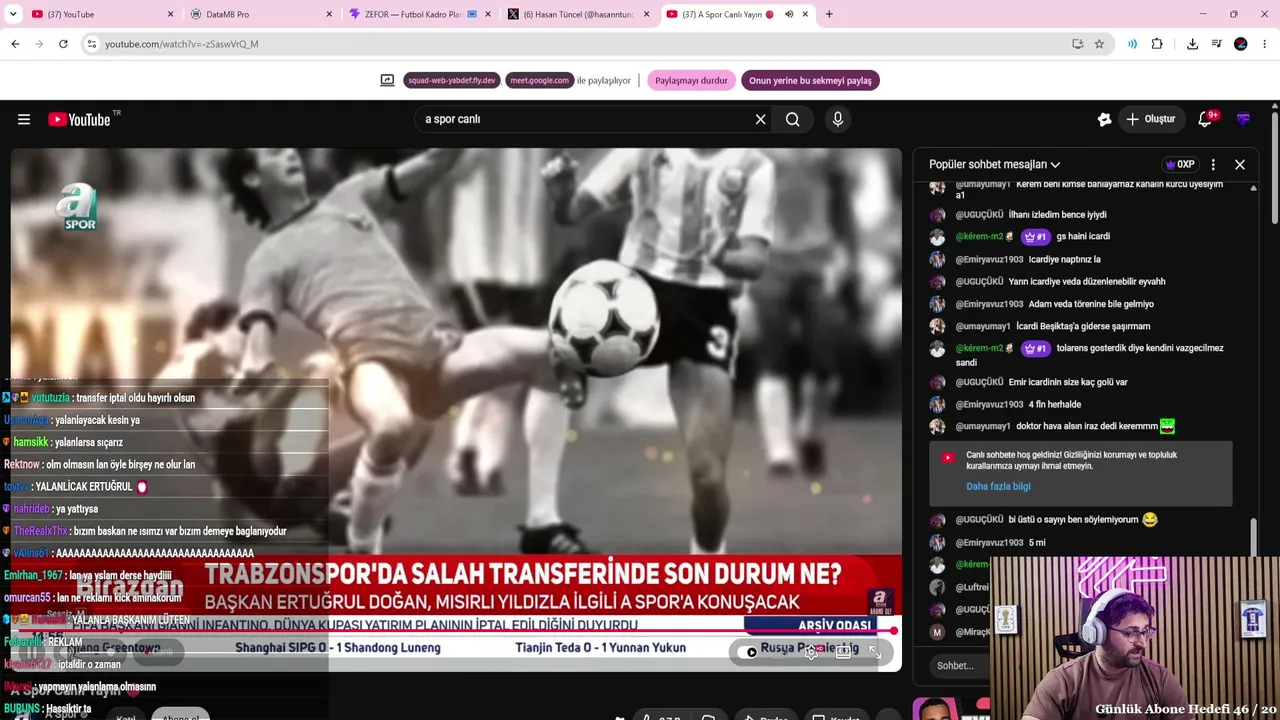Viewport: 1280px width, 720px height.
Task: Close the live chat panel
Action: tap(1240, 164)
